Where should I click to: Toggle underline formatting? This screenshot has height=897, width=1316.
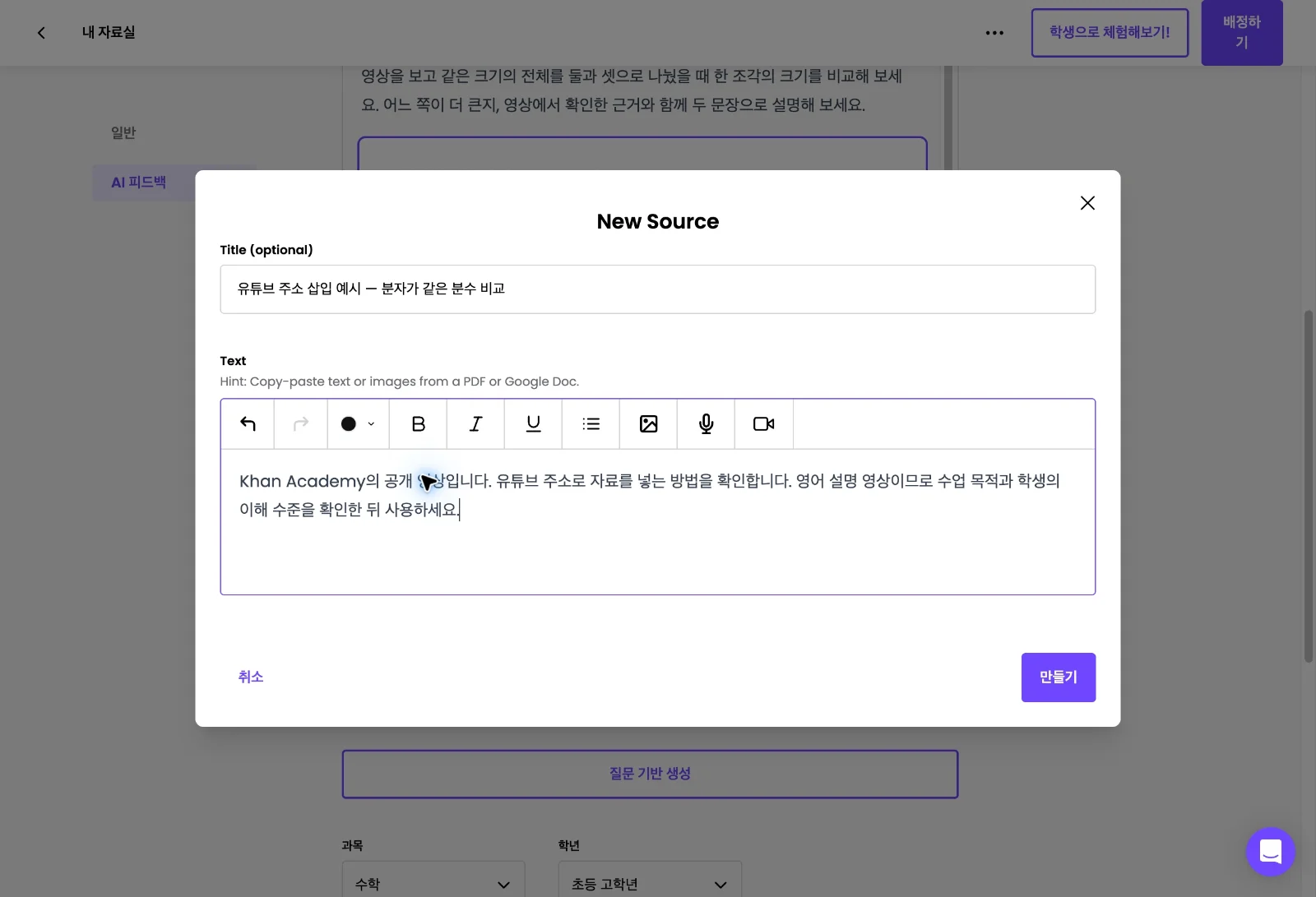(x=534, y=424)
